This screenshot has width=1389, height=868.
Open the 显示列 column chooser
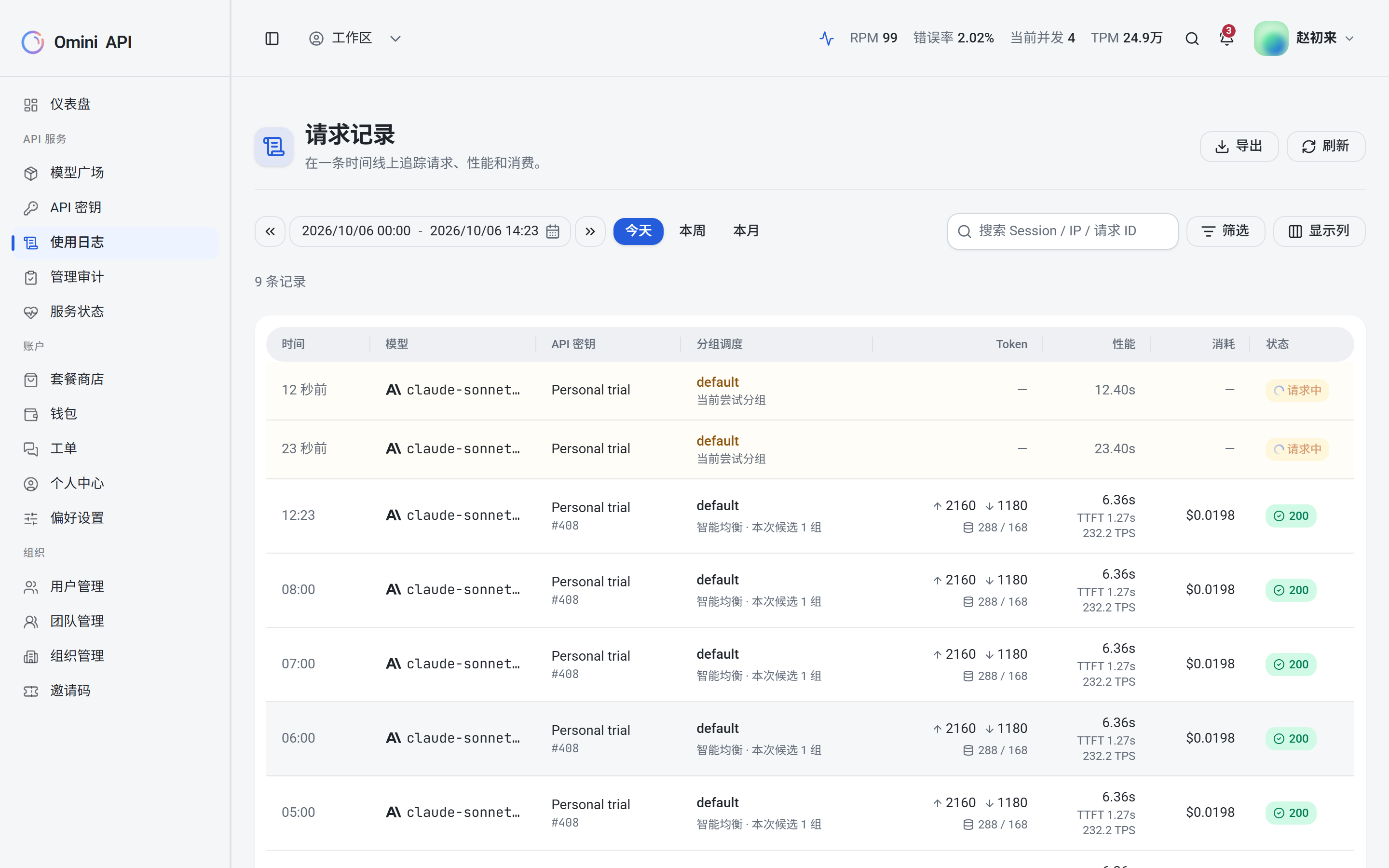1319,231
